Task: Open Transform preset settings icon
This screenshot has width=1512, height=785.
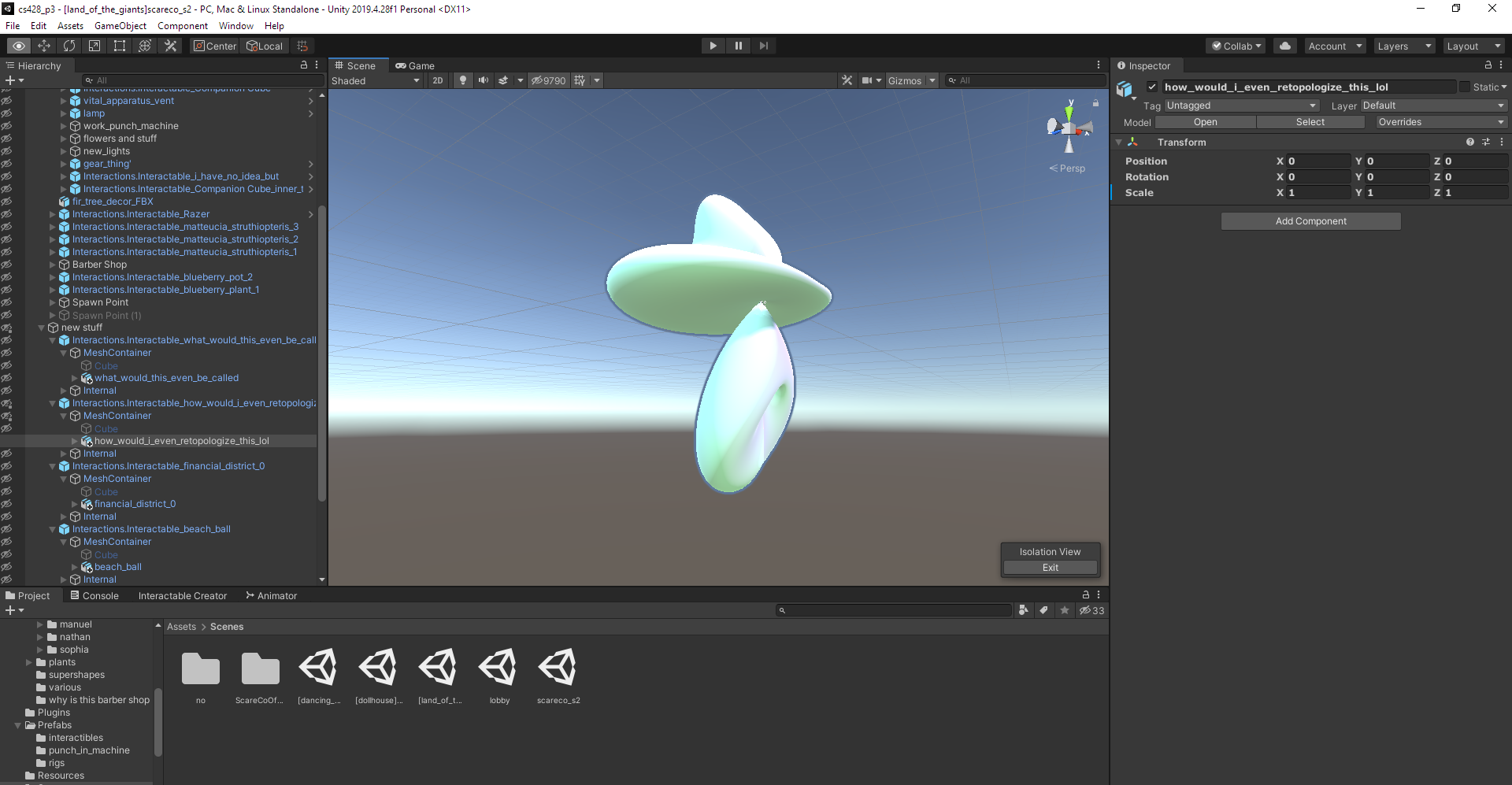Action: pos(1486,142)
